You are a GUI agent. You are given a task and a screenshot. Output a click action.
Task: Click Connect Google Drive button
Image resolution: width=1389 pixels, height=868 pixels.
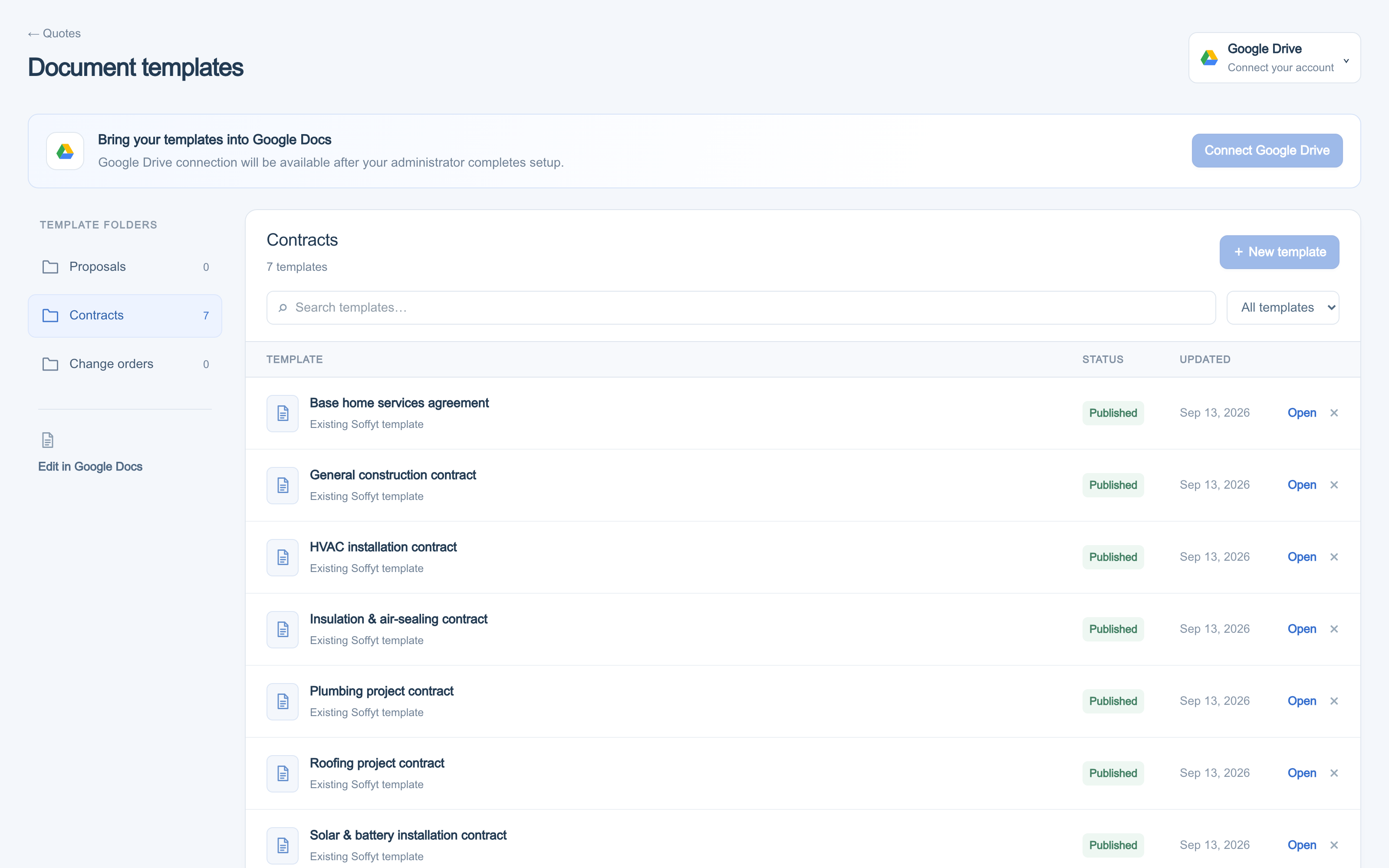pyautogui.click(x=1267, y=151)
